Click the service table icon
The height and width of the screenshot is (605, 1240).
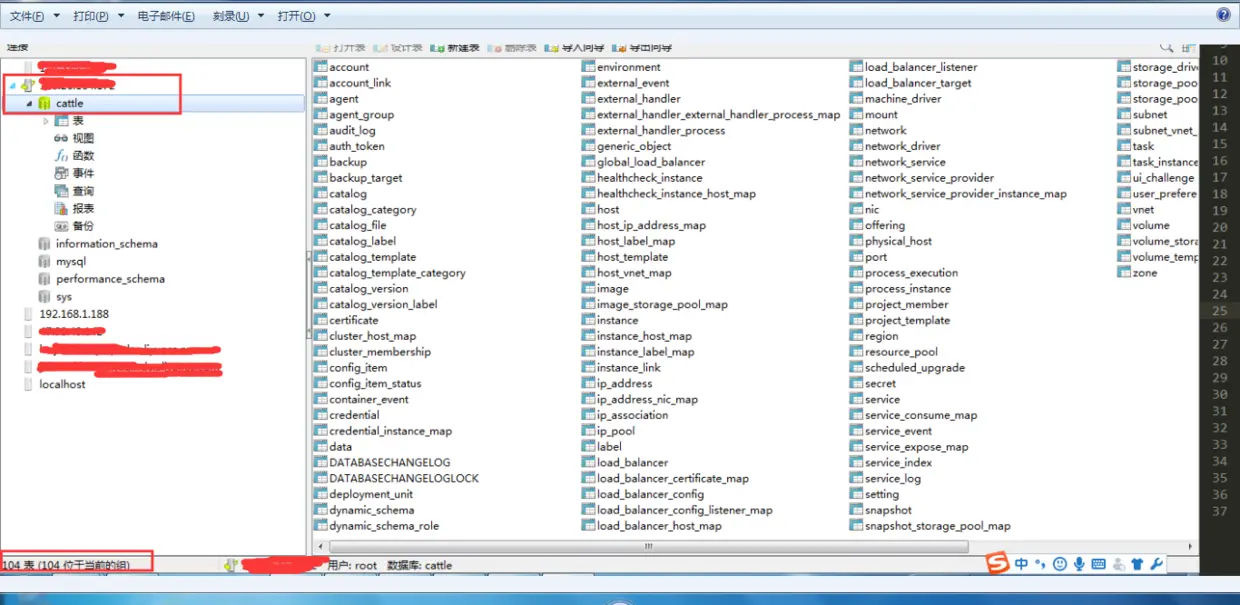tap(857, 399)
